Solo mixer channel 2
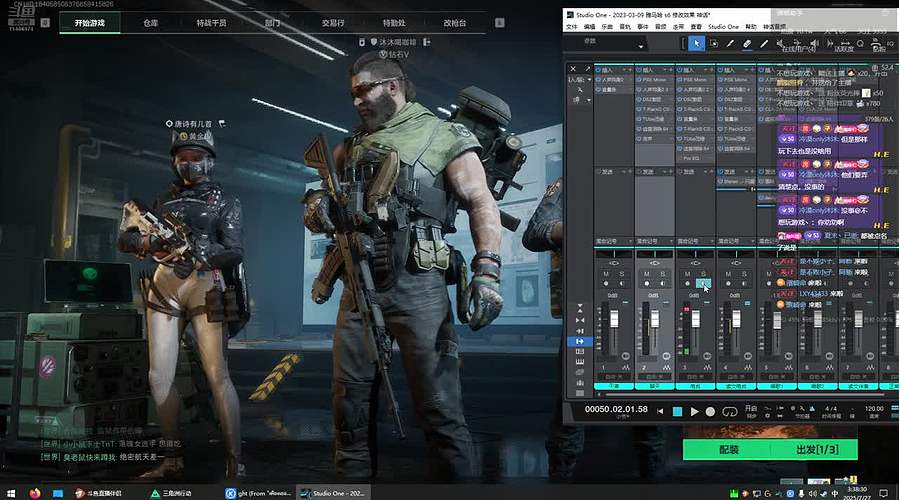This screenshot has height=500, width=899. 662,274
